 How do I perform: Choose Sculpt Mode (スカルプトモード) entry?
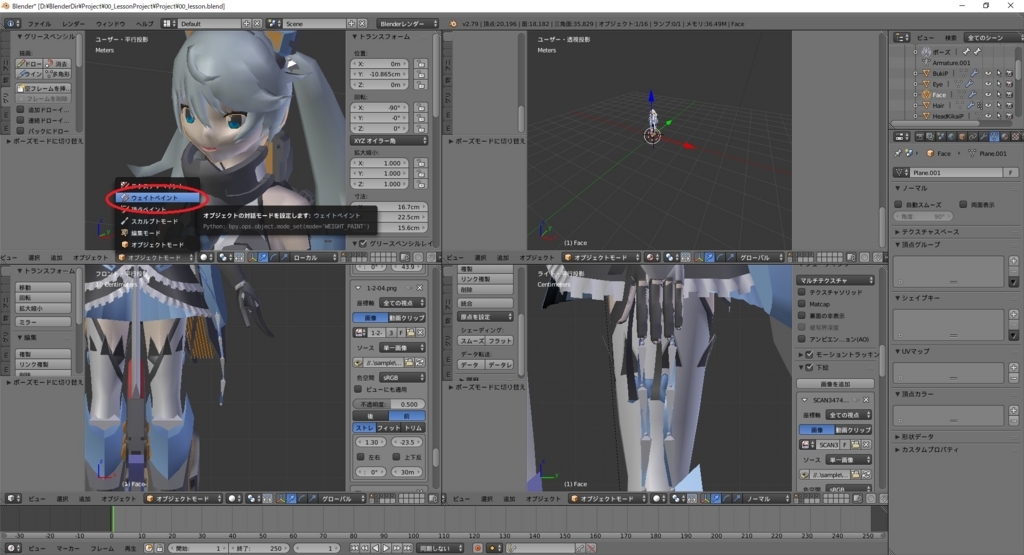point(154,221)
